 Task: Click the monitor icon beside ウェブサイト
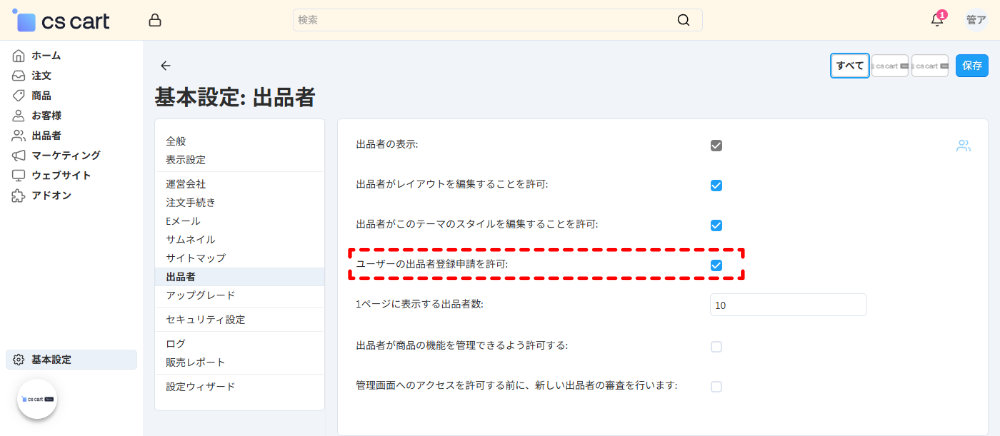[x=18, y=175]
